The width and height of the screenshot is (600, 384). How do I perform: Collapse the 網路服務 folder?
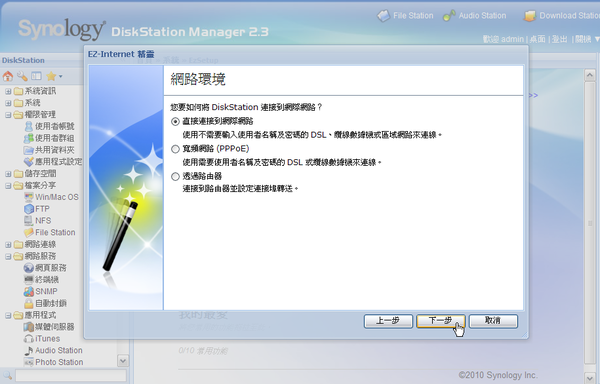point(8,256)
